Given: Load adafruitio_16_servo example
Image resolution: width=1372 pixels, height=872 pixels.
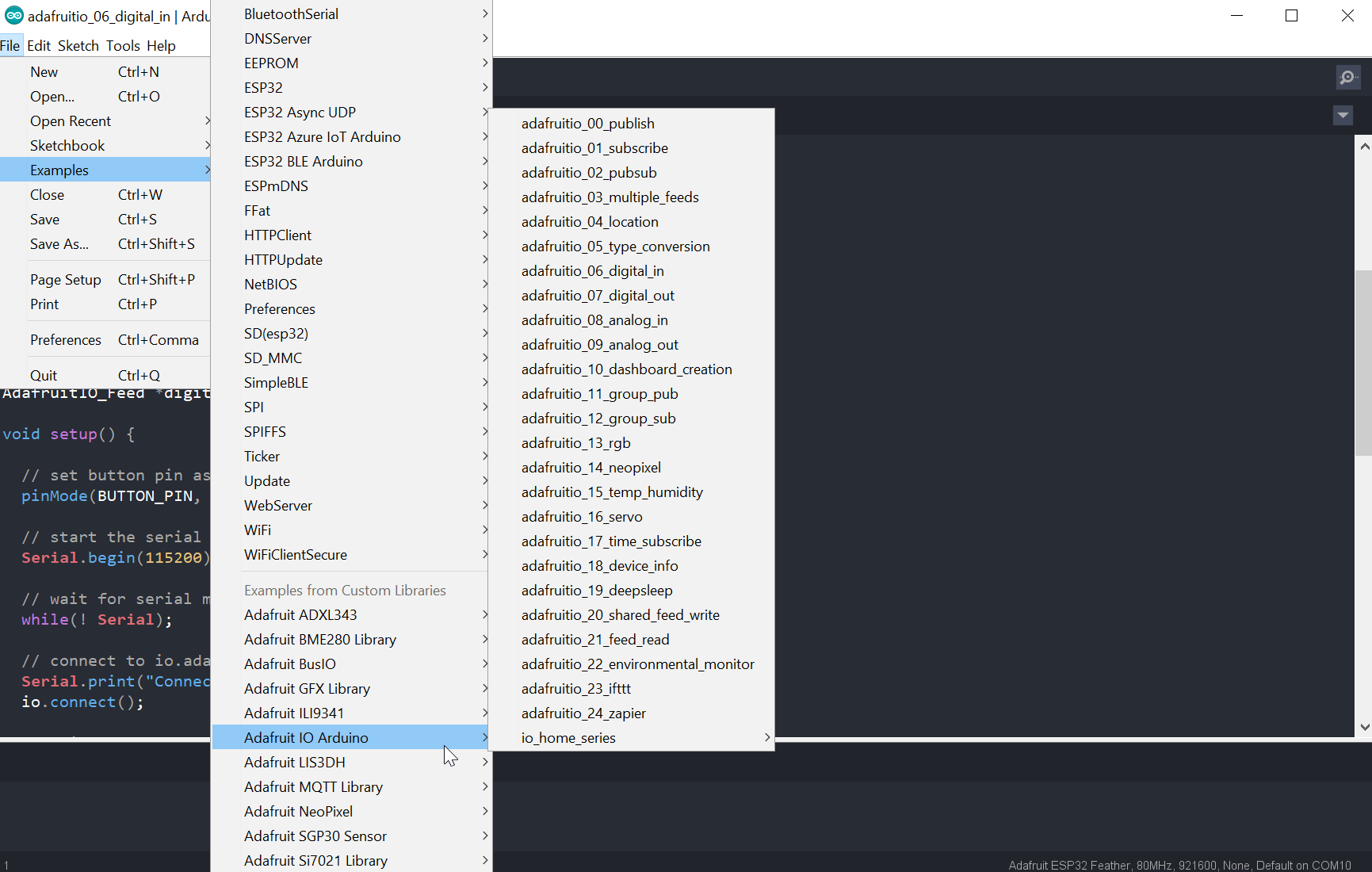Looking at the screenshot, I should [x=632, y=517].
